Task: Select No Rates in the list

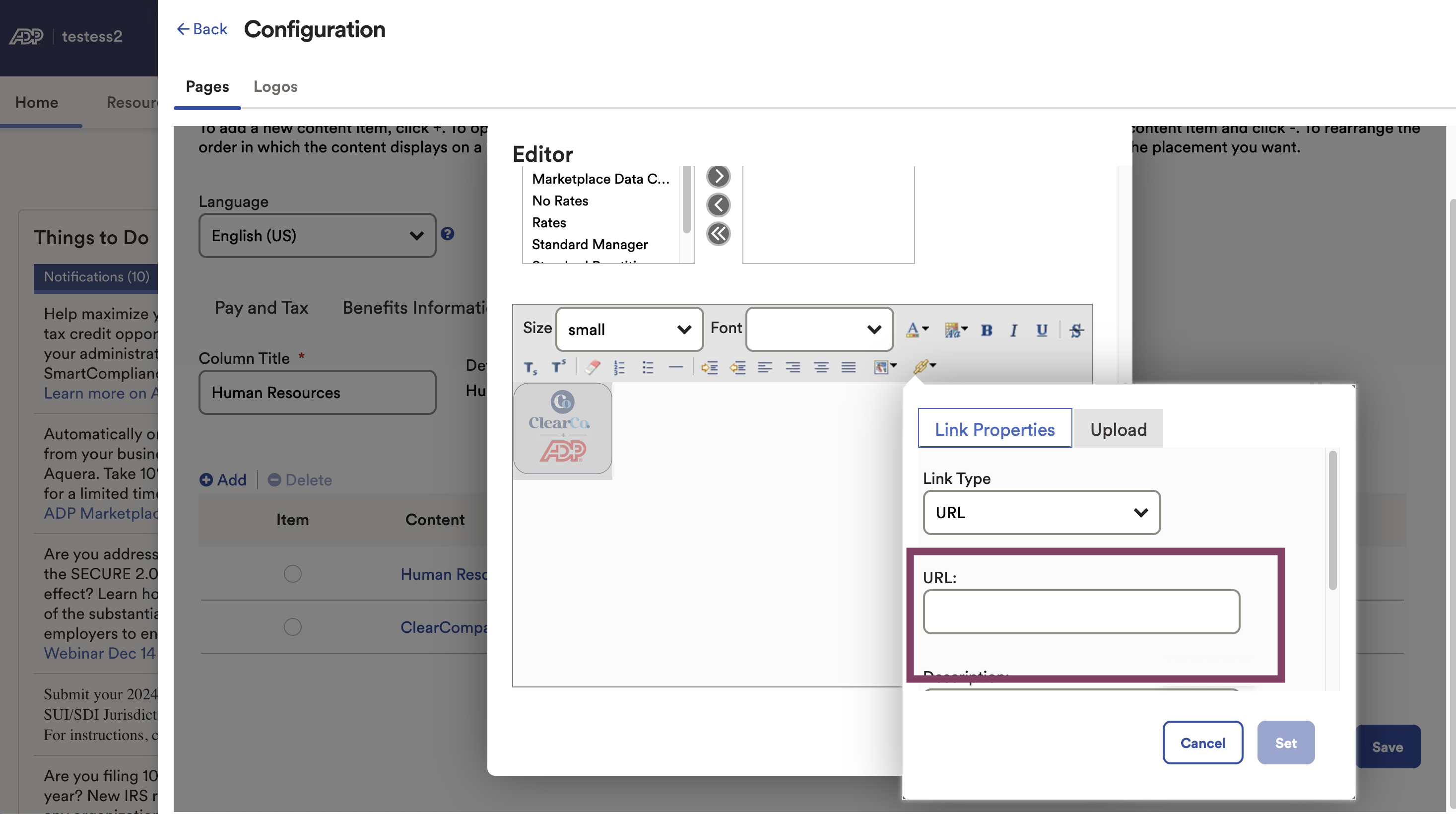Action: pyautogui.click(x=560, y=201)
